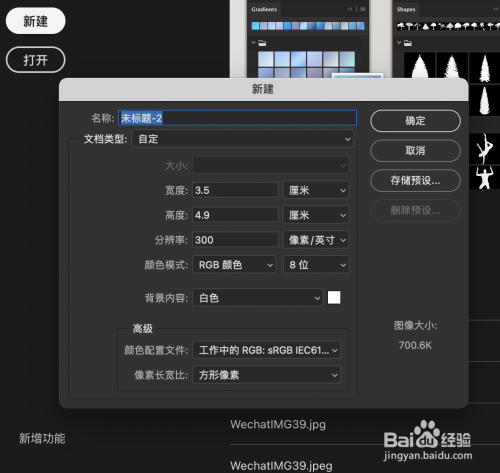Select the first large gradient thumbnail in folder
This screenshot has height=473, width=500.
266,59
